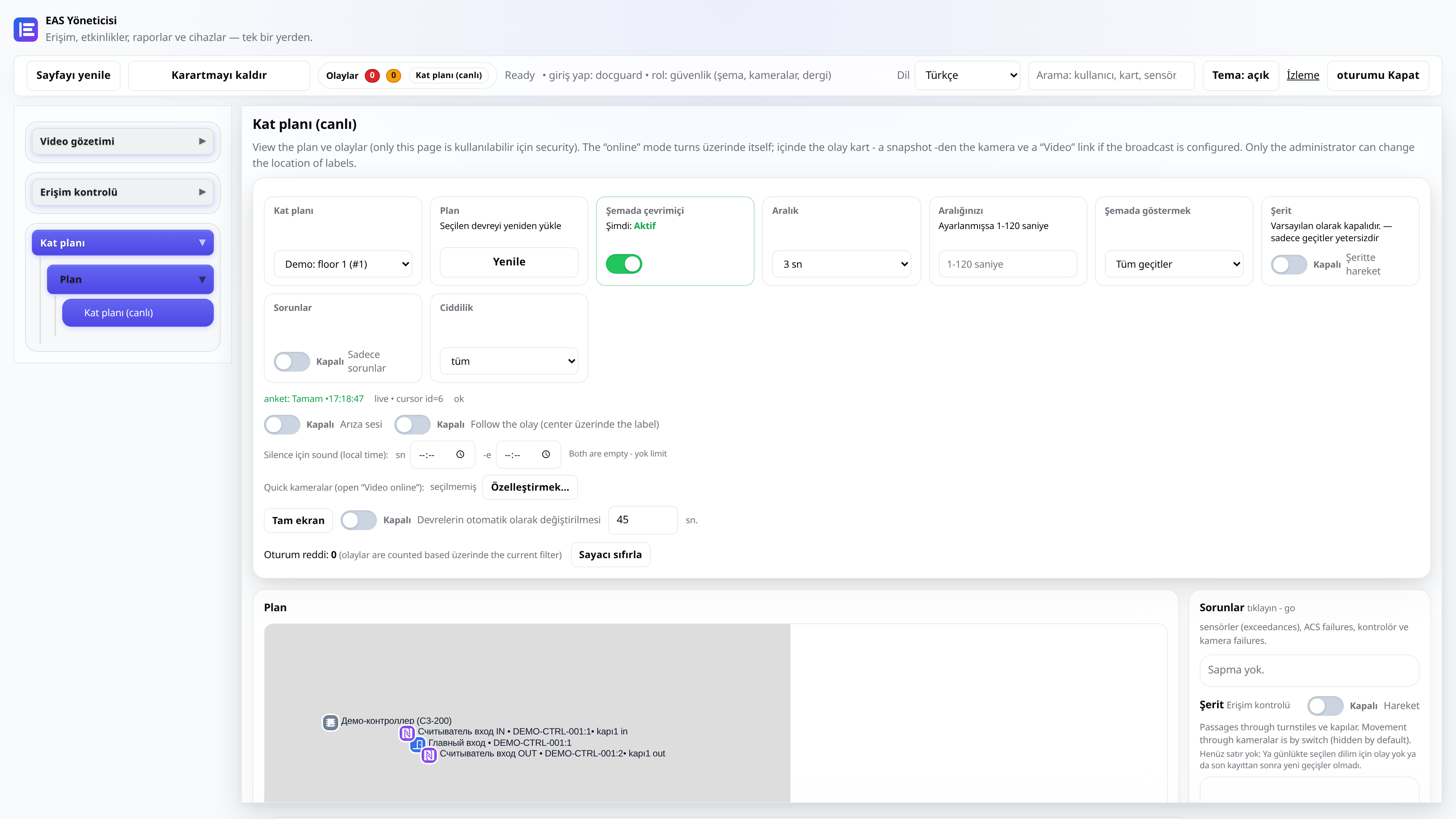The image size is (1456, 819).
Task: Click the orange Olaylar counter badge
Action: (394, 75)
